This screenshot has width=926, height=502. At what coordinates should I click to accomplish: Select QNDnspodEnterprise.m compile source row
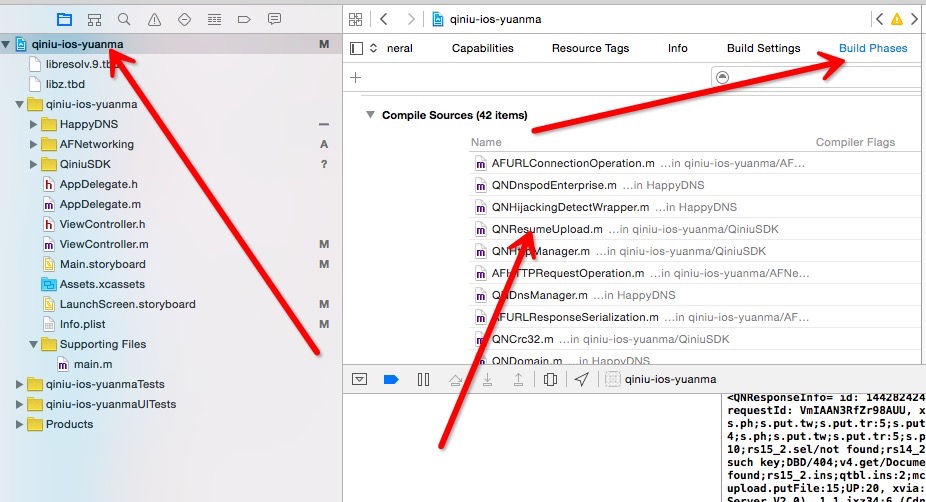click(694, 185)
